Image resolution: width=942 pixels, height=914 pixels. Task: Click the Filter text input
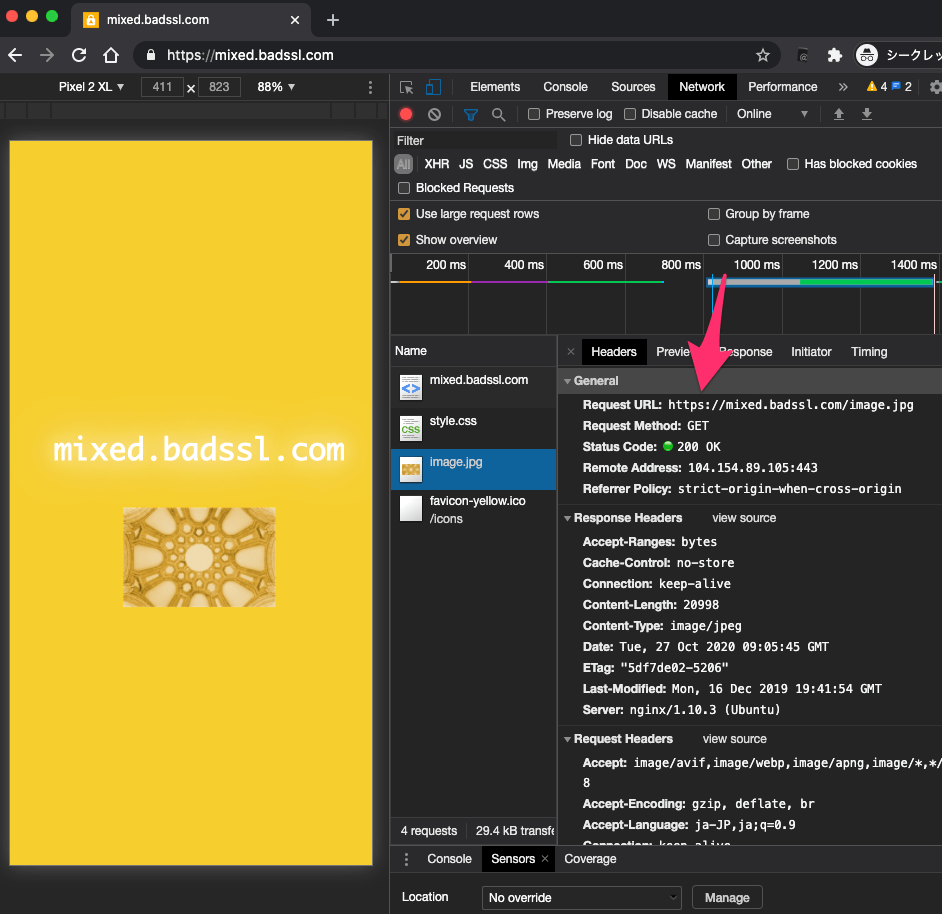click(x=475, y=141)
